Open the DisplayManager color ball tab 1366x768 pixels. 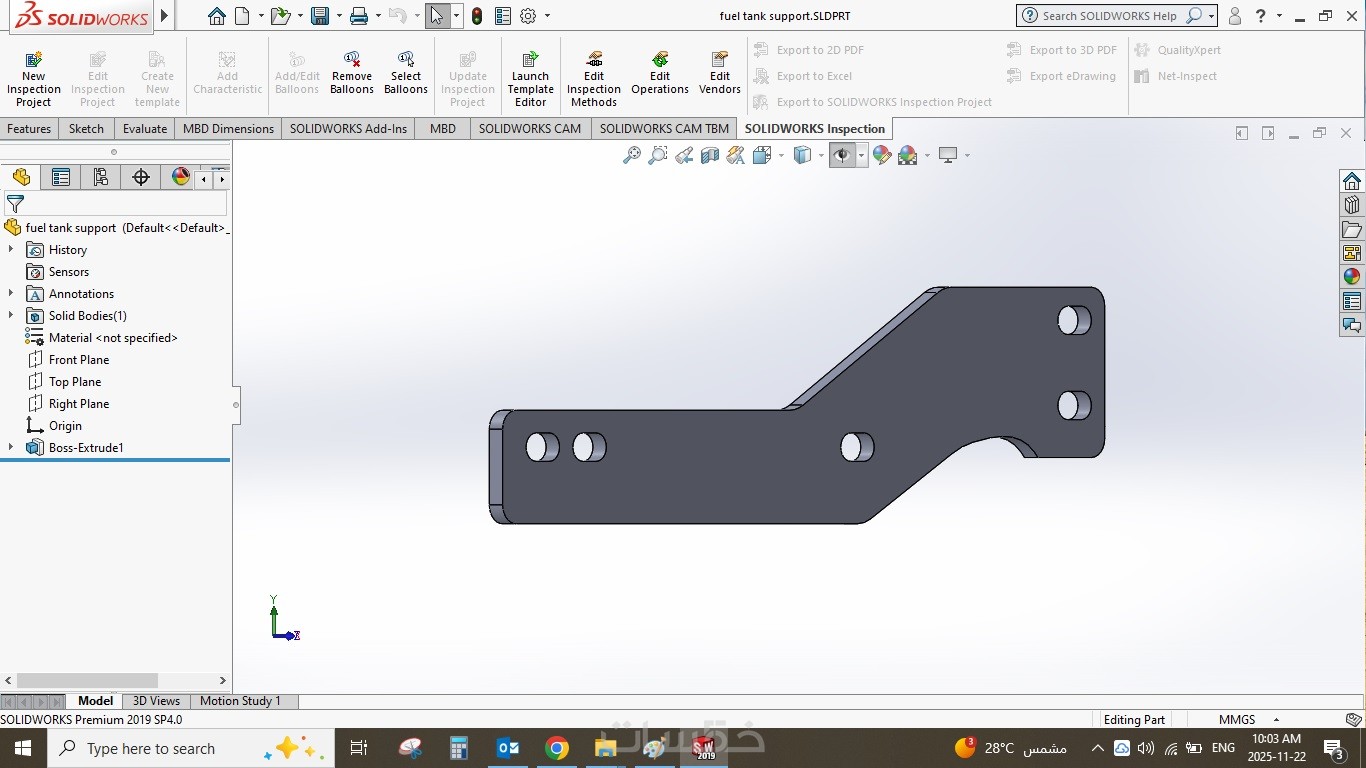coord(181,177)
